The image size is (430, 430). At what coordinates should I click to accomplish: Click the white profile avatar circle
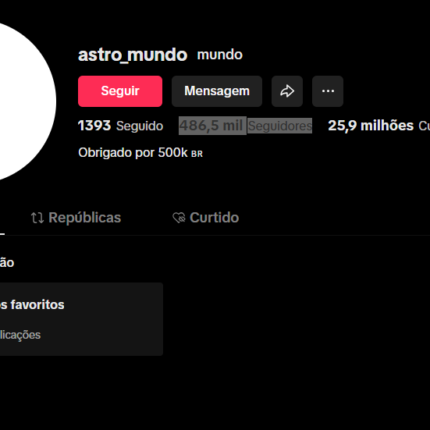point(20,102)
